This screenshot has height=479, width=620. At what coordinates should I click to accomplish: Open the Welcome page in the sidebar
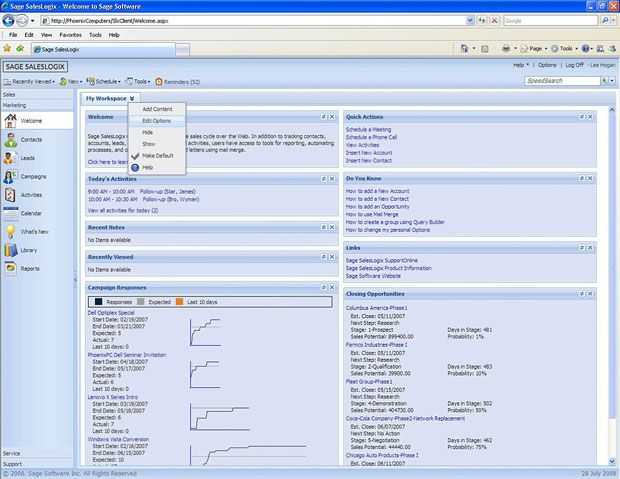tap(37, 121)
